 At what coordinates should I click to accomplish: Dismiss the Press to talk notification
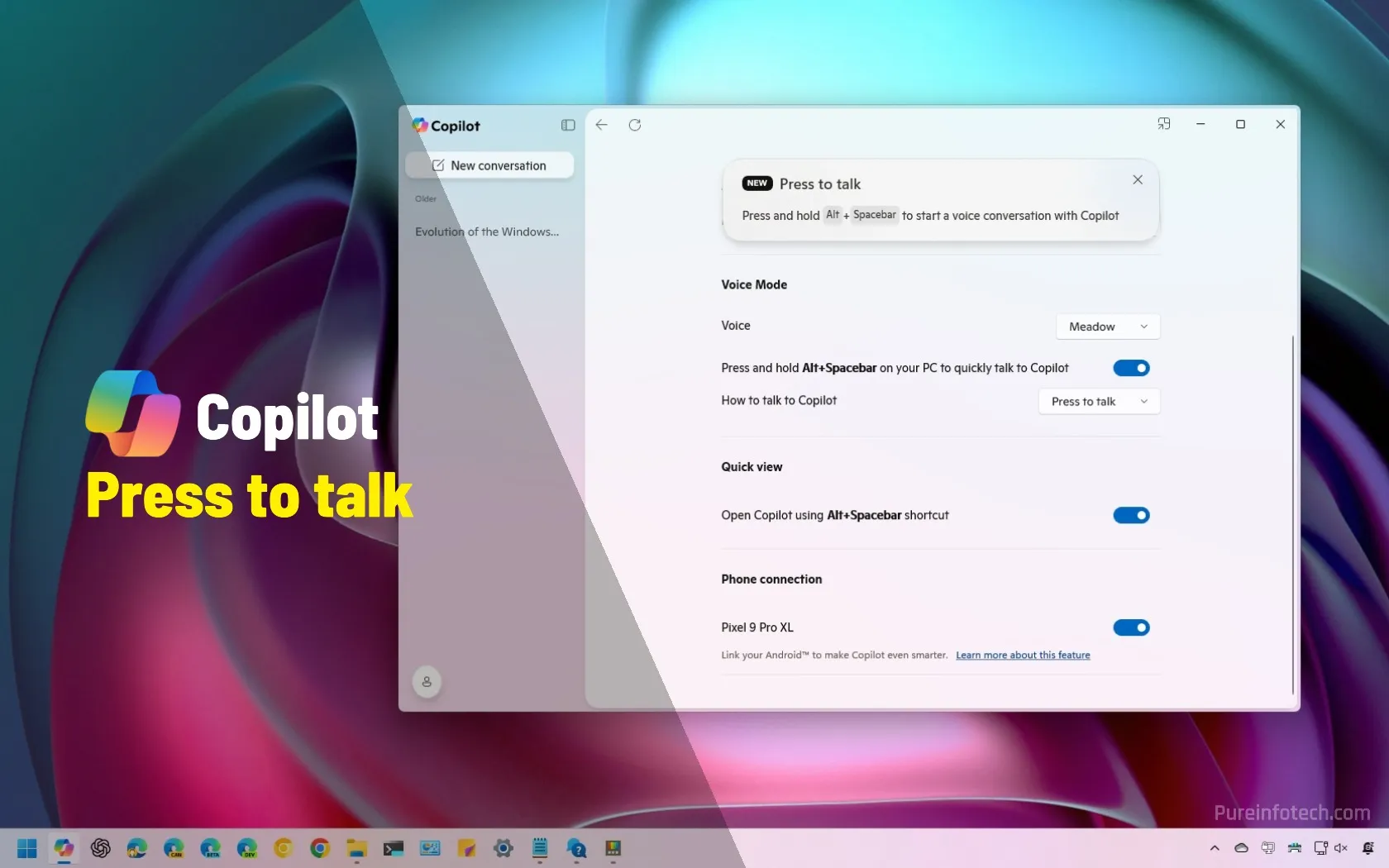[x=1138, y=179]
